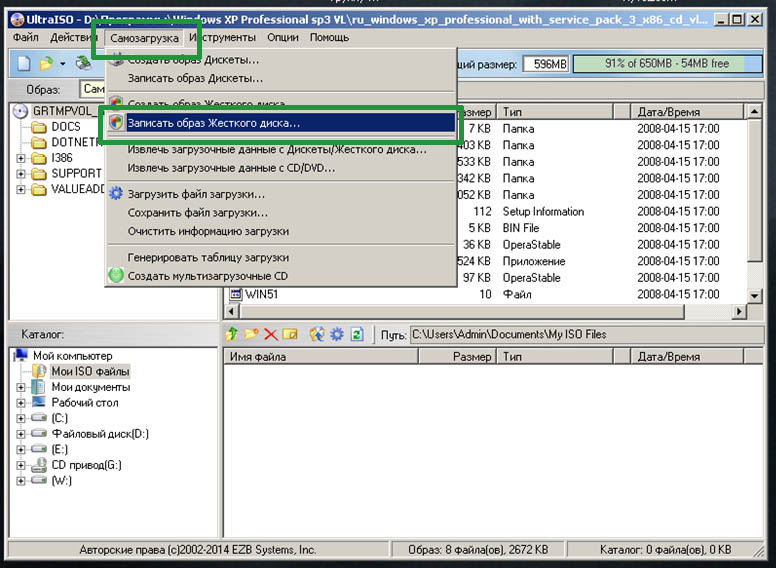776x568 pixels.
Task: Choose Записать образ Жесткого диска… menu entry
Action: 281,123
